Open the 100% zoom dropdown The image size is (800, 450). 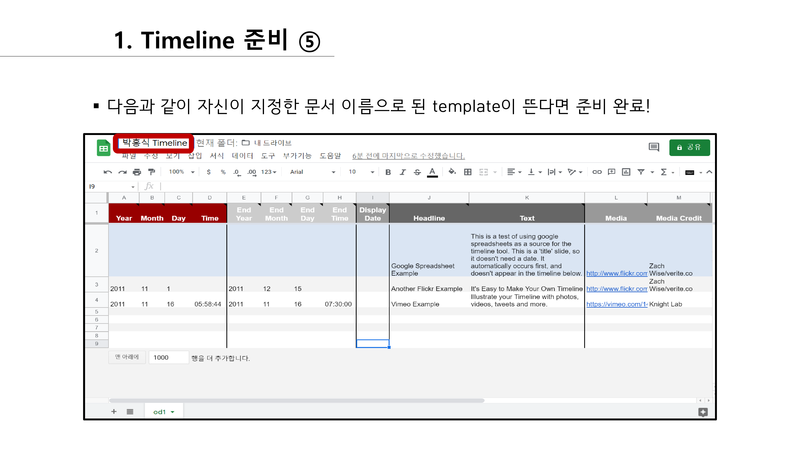pyautogui.click(x=181, y=172)
